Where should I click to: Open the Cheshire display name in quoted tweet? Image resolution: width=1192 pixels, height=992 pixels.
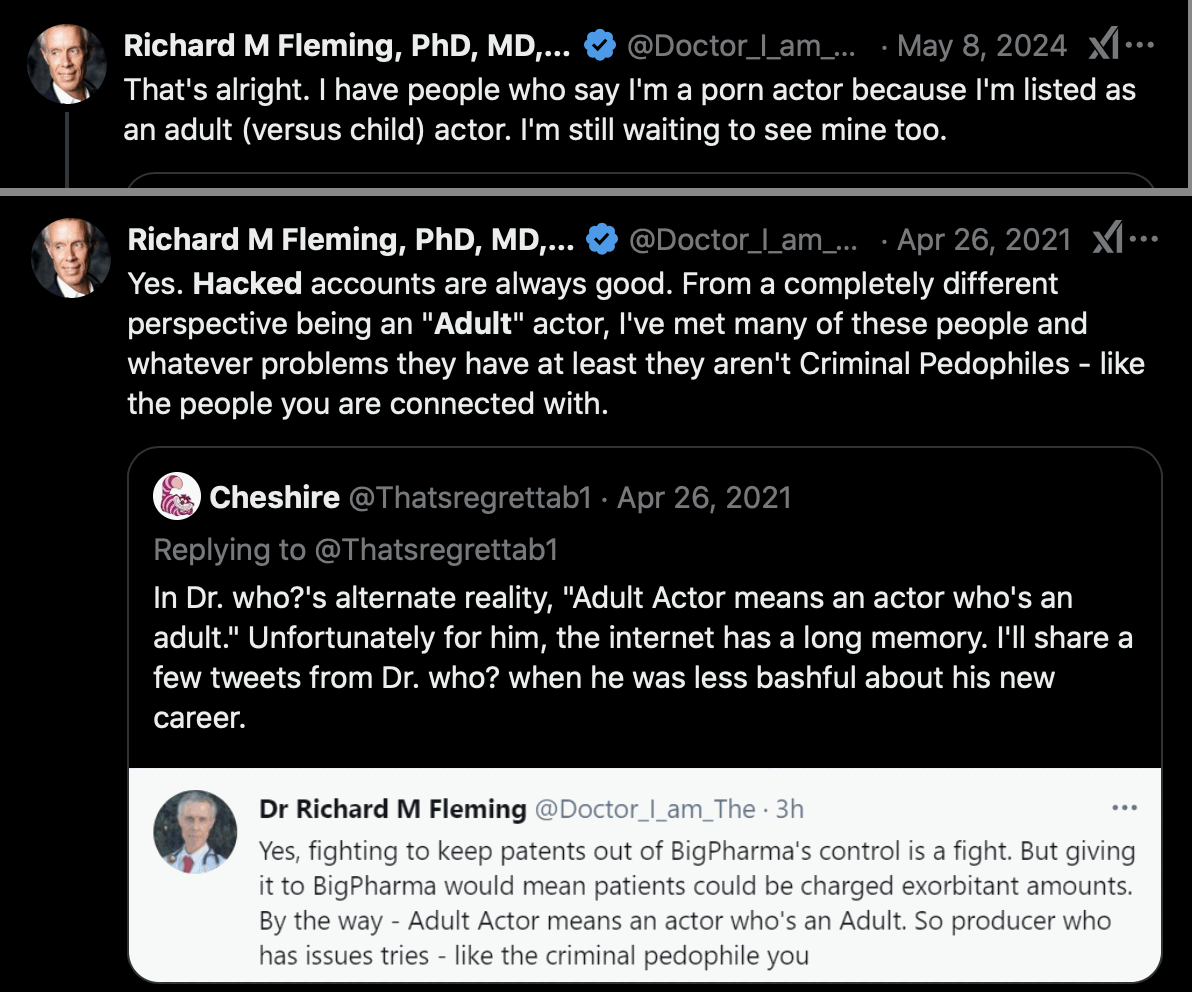pos(274,497)
